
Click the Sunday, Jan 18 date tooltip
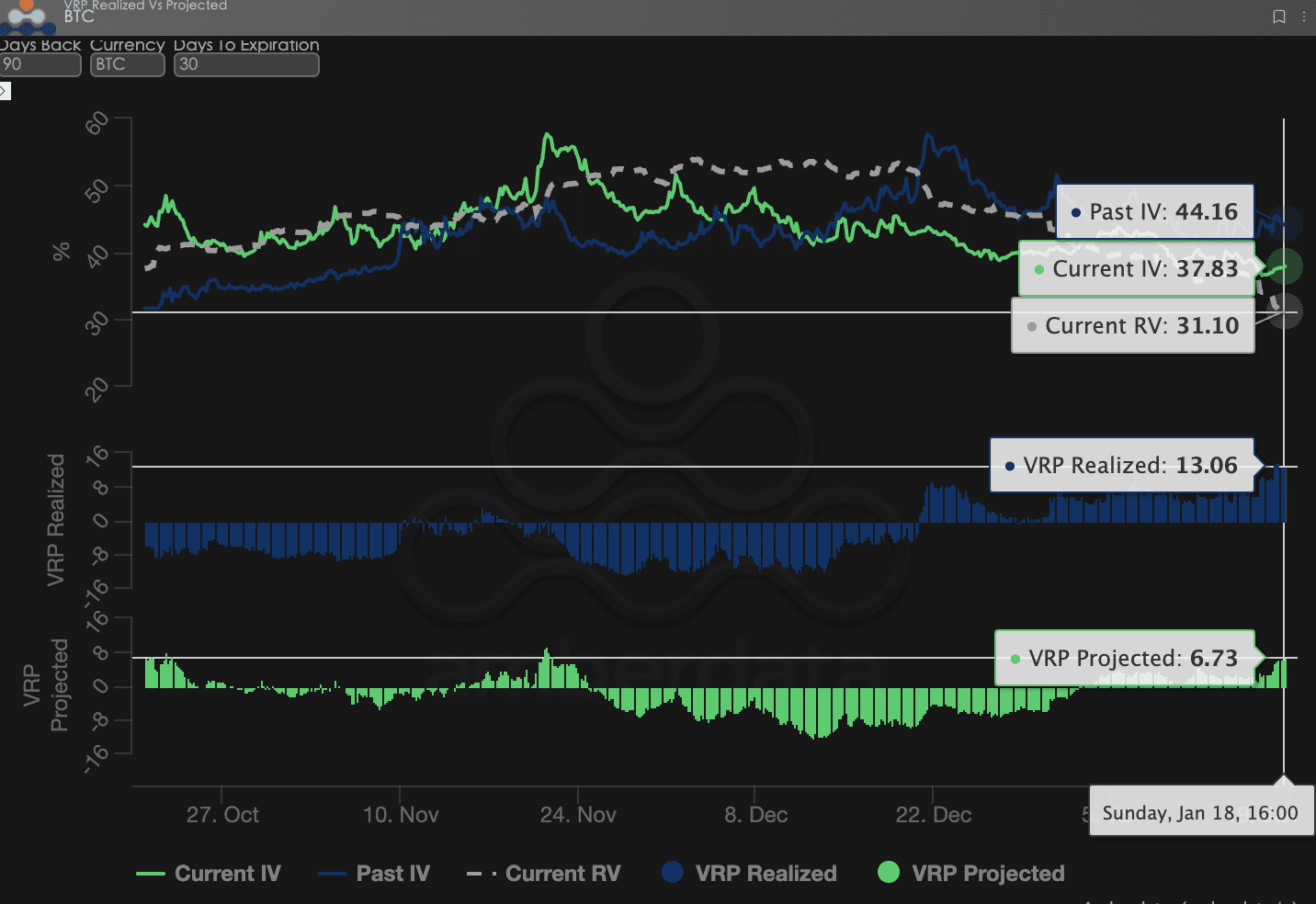1200,813
